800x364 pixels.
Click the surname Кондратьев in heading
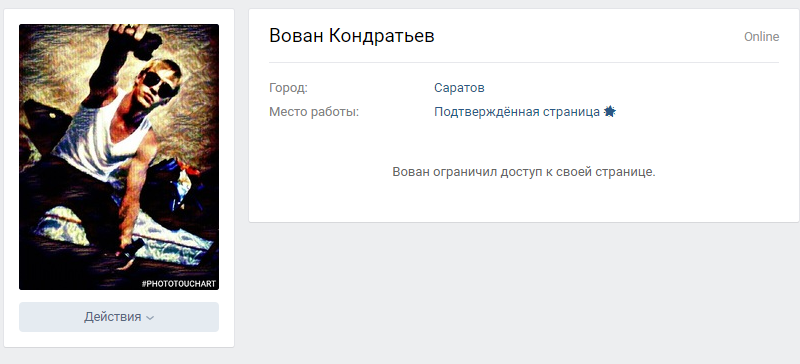pos(382,36)
